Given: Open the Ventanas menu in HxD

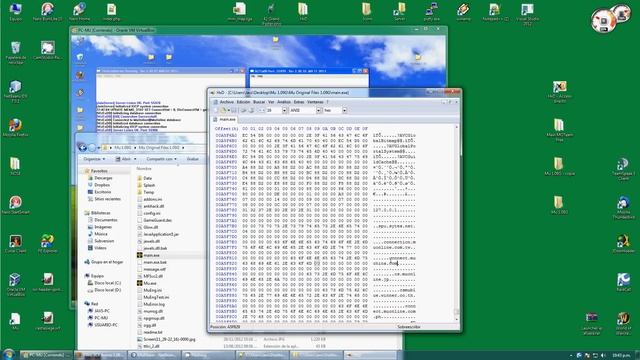Looking at the screenshot, I should tap(315, 102).
